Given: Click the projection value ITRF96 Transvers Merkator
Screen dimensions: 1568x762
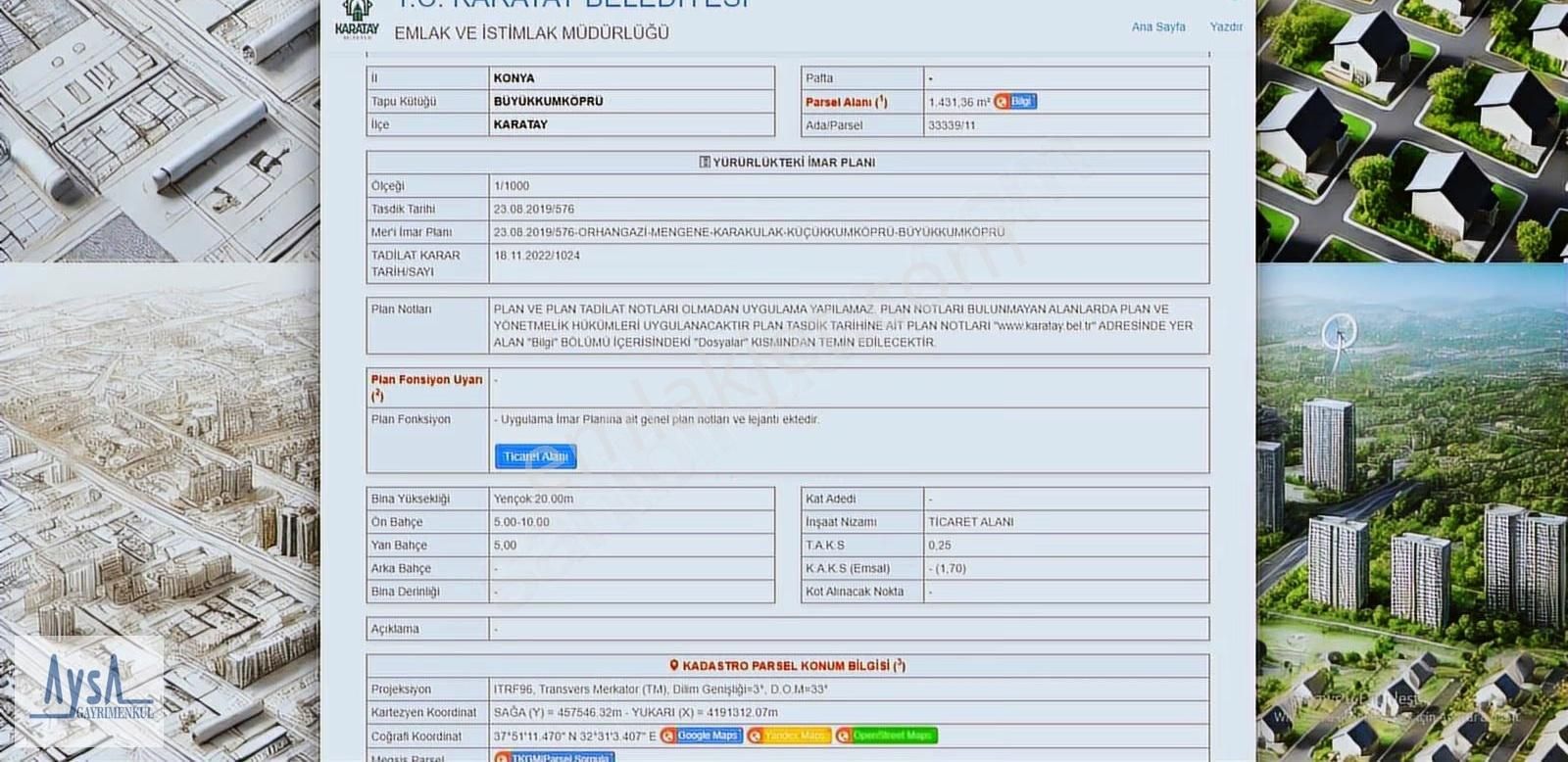Looking at the screenshot, I should [x=661, y=690].
